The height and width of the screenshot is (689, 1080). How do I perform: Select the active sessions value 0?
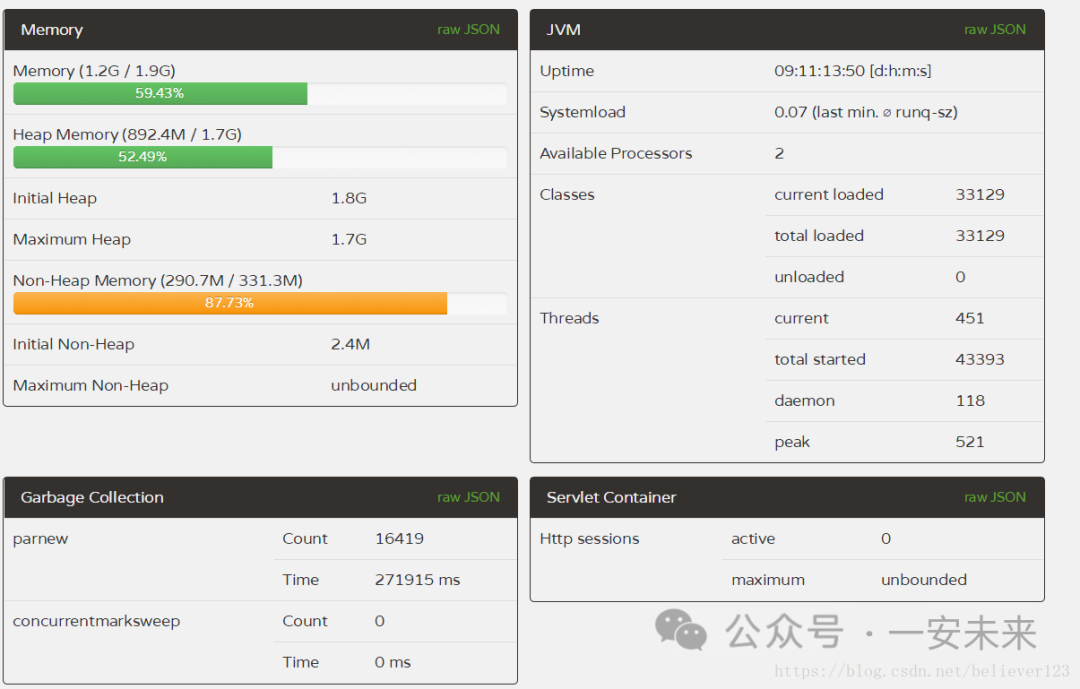(886, 539)
